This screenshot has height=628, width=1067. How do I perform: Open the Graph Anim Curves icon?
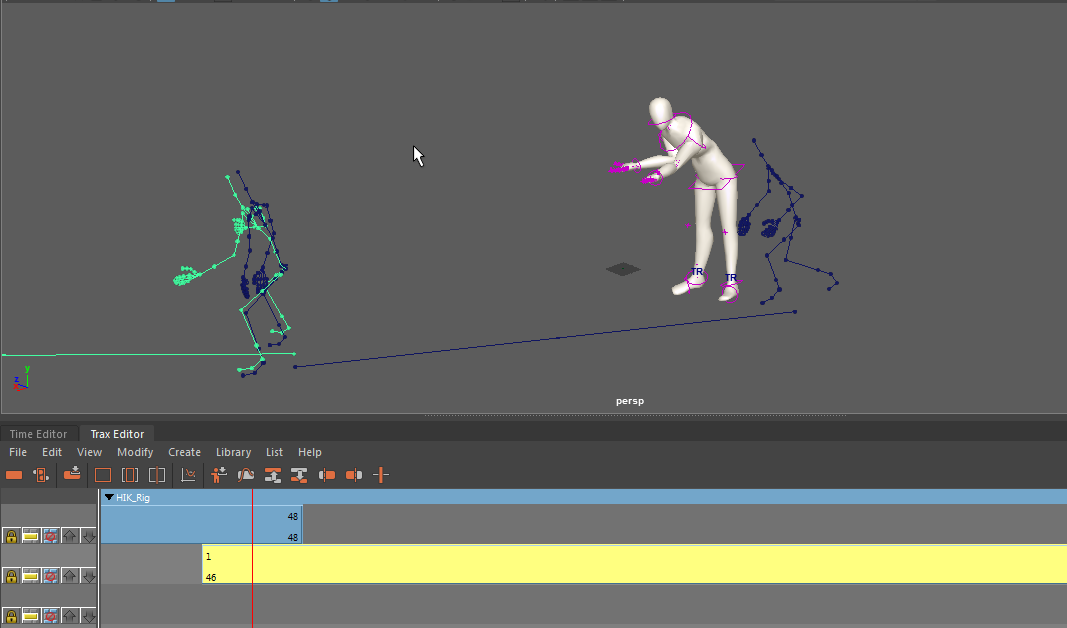(188, 475)
